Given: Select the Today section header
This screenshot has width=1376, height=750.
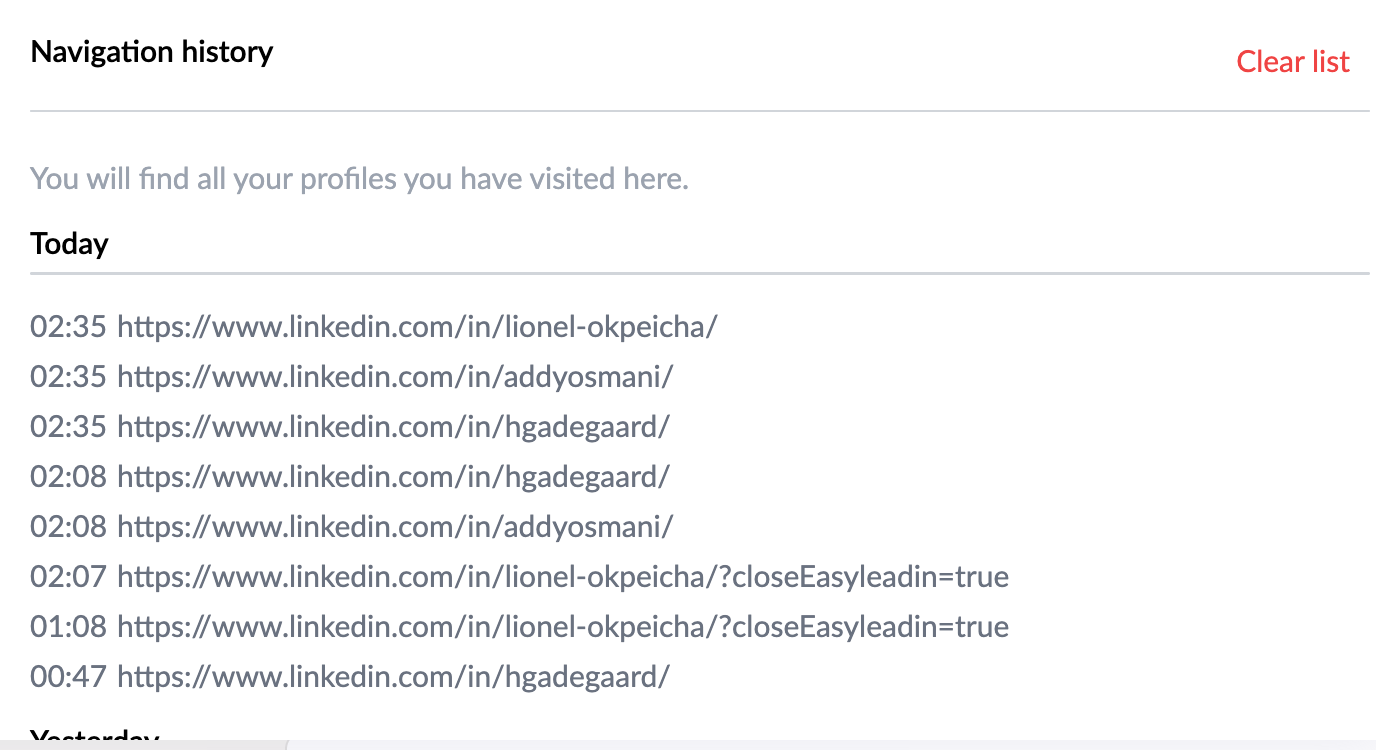Looking at the screenshot, I should [x=69, y=243].
